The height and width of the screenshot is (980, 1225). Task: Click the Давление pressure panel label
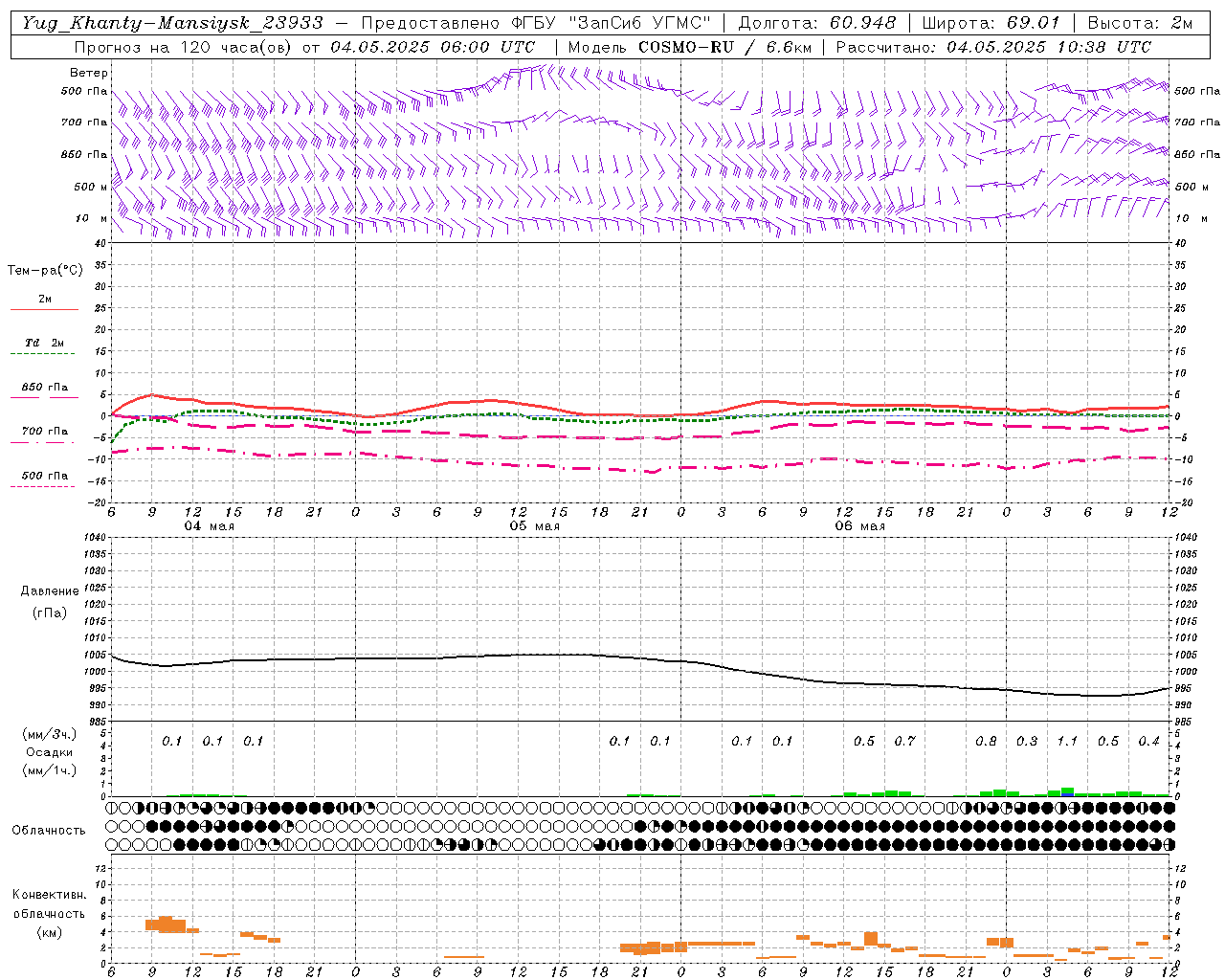[50, 591]
